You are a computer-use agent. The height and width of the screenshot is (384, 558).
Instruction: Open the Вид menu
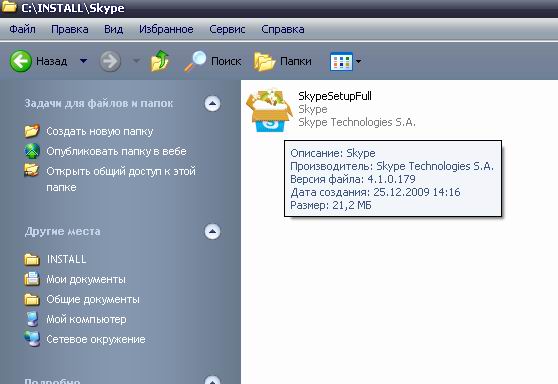(x=114, y=29)
